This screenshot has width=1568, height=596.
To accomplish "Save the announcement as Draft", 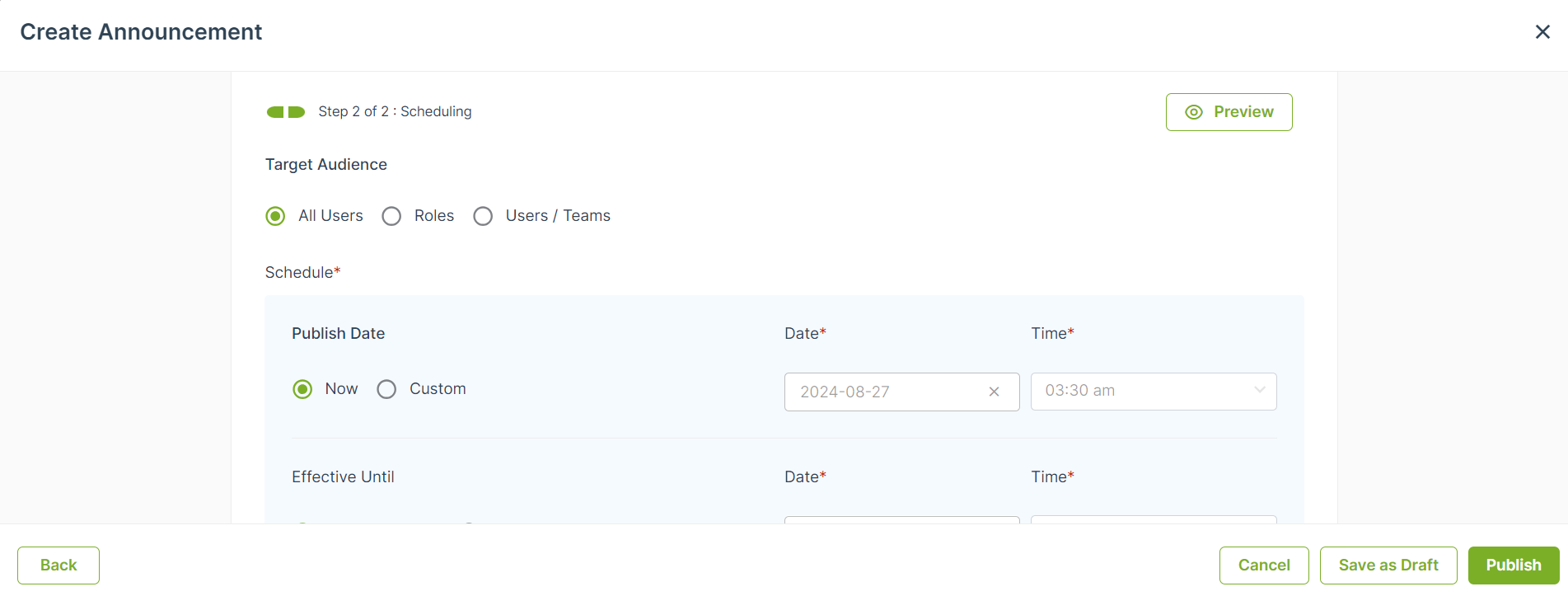I will tap(1388, 565).
